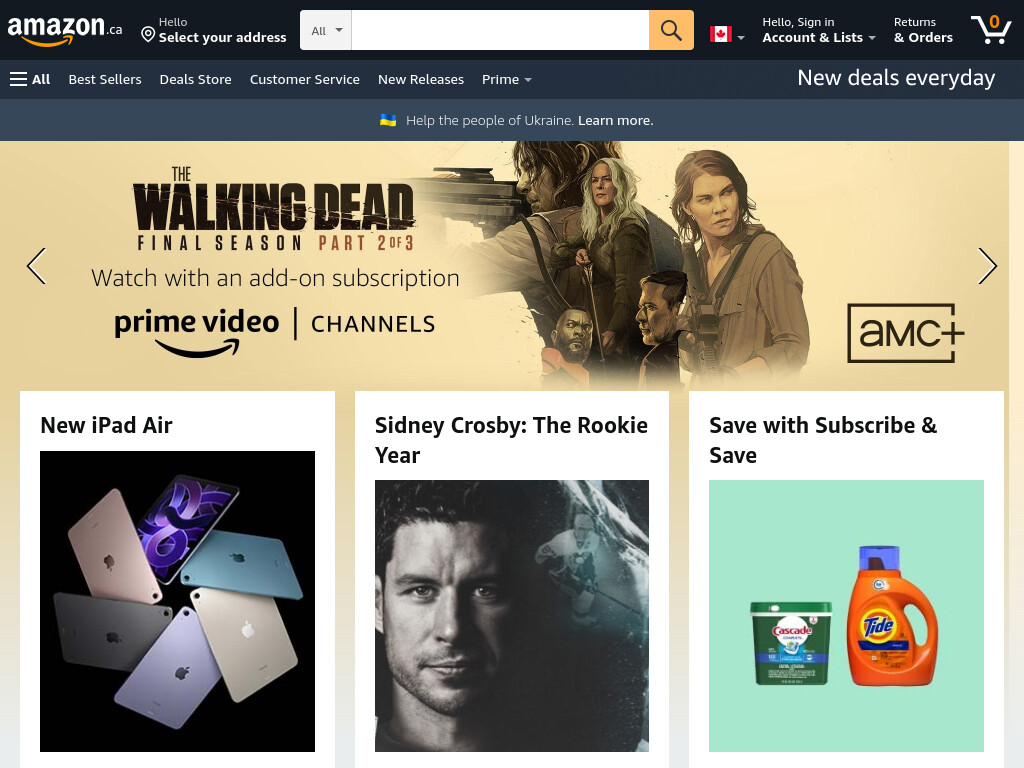Click the Canadian flag language selector
The width and height of the screenshot is (1024, 768).
tap(727, 34)
